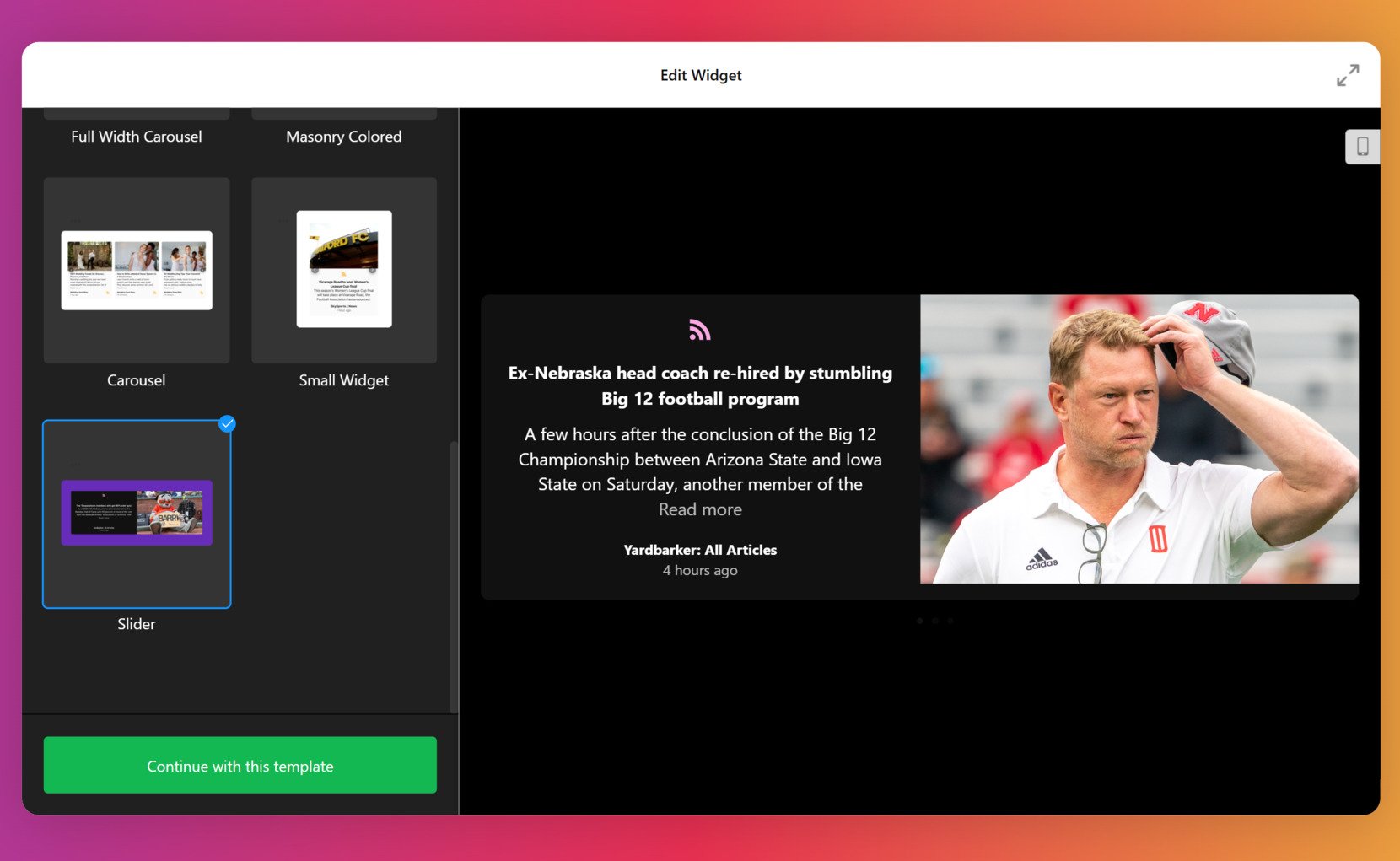Click the Full Width Carousel label

click(x=137, y=137)
